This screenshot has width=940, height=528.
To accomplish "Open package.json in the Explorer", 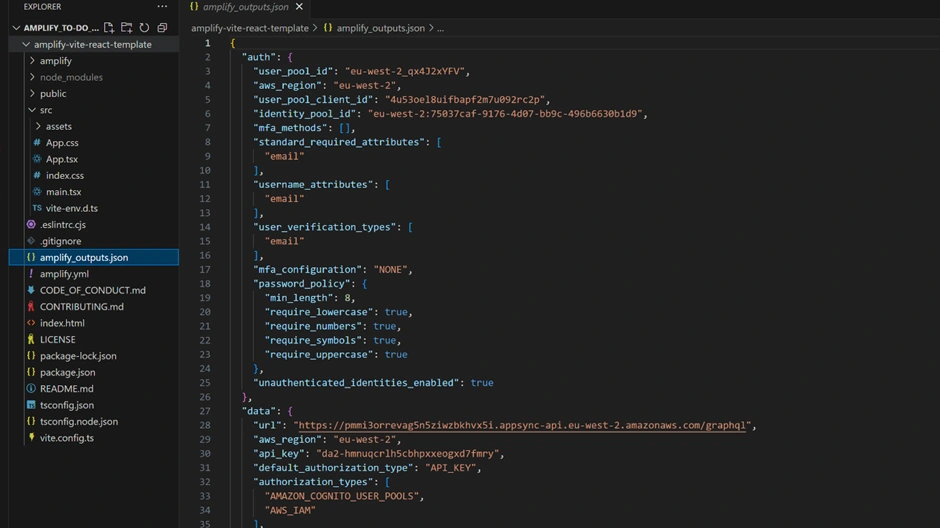I will click(x=67, y=372).
